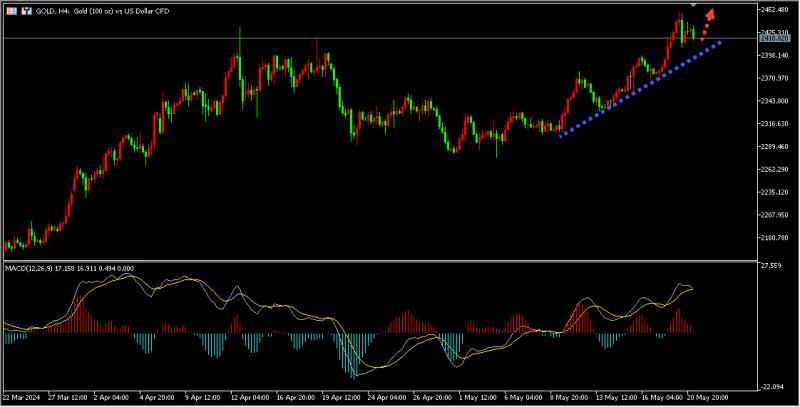The image size is (800, 407).
Task: Click the '12 Apr 04:00' date label
Action: point(250,397)
